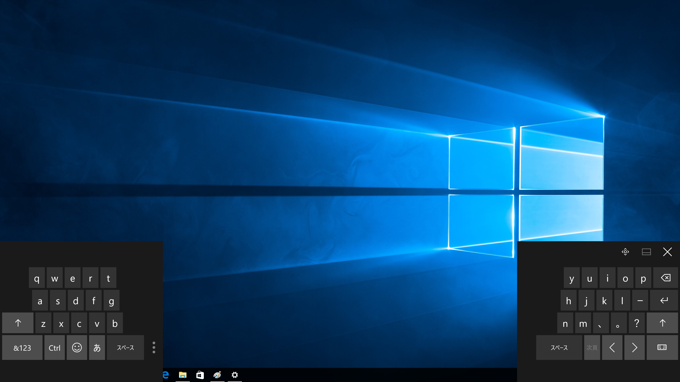Tap the v key
The image size is (680, 382).
97,323
